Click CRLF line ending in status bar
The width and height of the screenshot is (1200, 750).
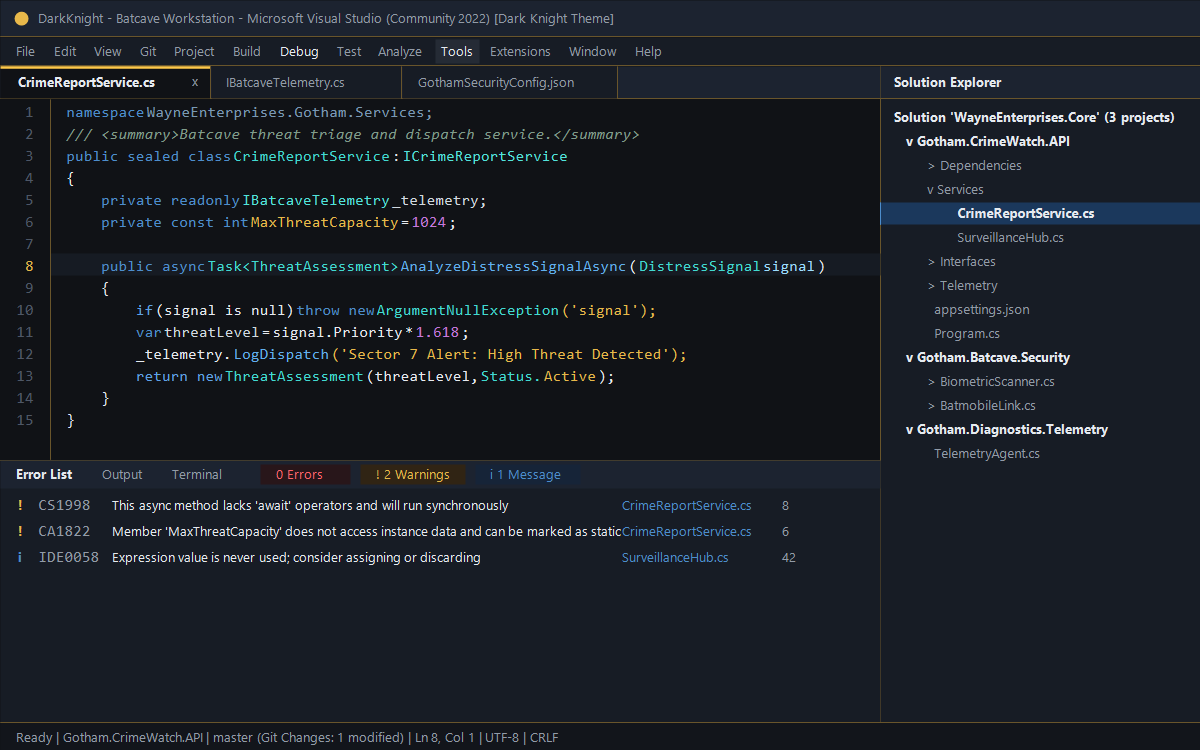point(544,738)
